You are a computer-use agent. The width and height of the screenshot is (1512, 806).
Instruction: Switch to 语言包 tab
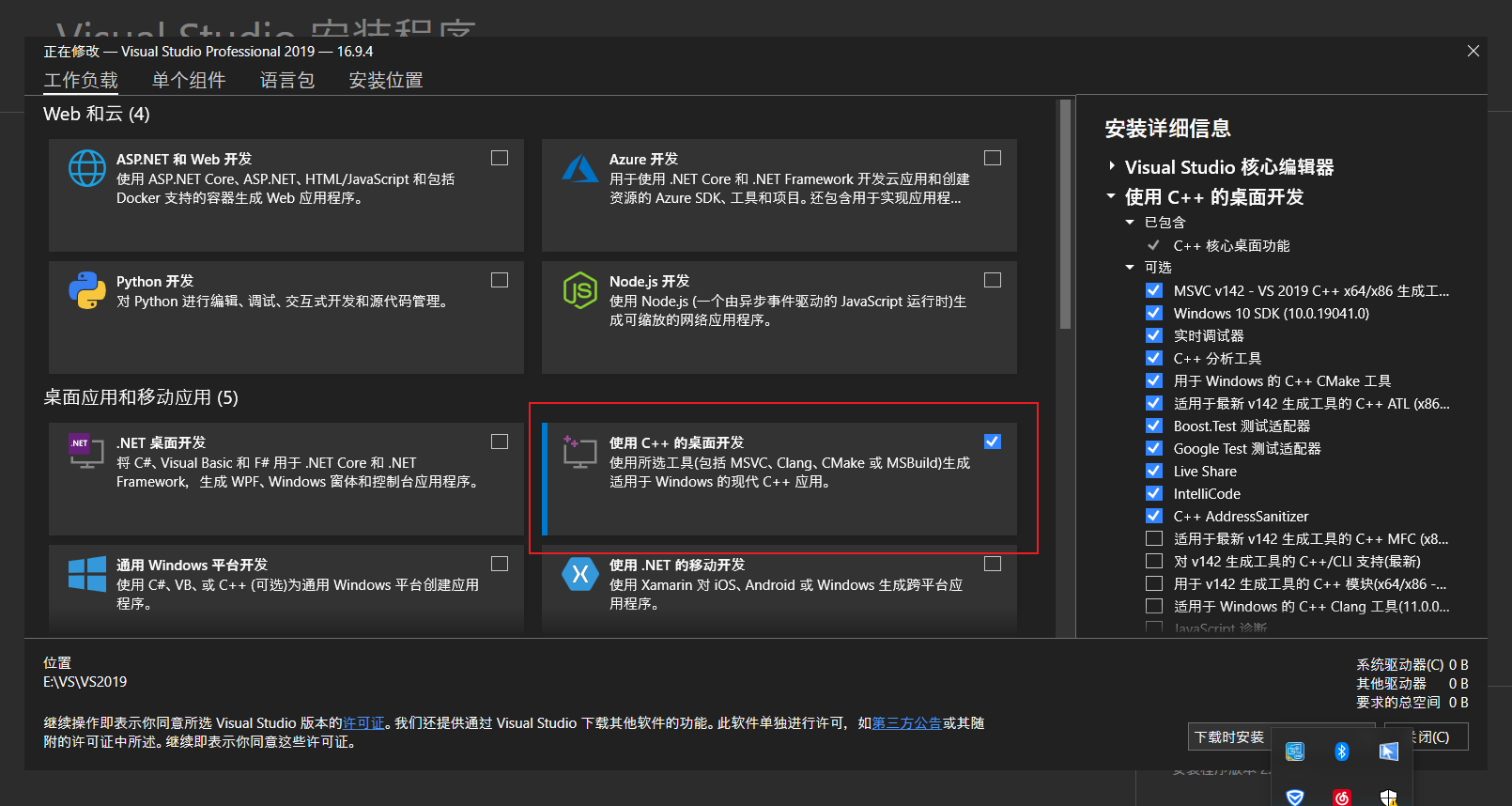tap(287, 80)
